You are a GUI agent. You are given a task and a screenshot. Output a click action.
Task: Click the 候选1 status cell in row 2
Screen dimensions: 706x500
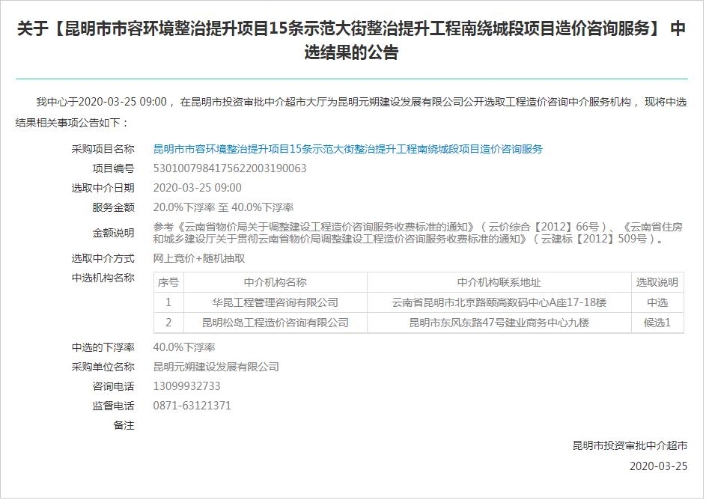(657, 322)
